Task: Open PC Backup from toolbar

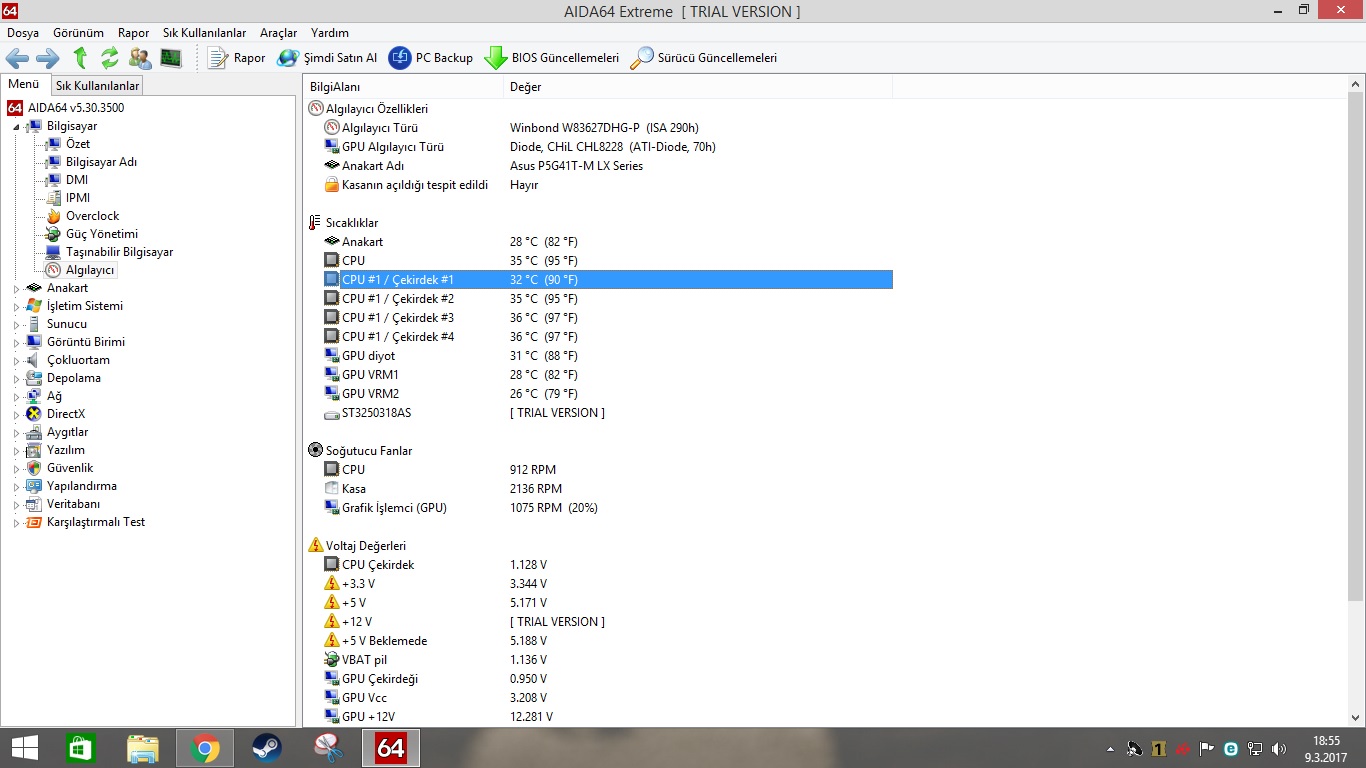Action: 431,58
